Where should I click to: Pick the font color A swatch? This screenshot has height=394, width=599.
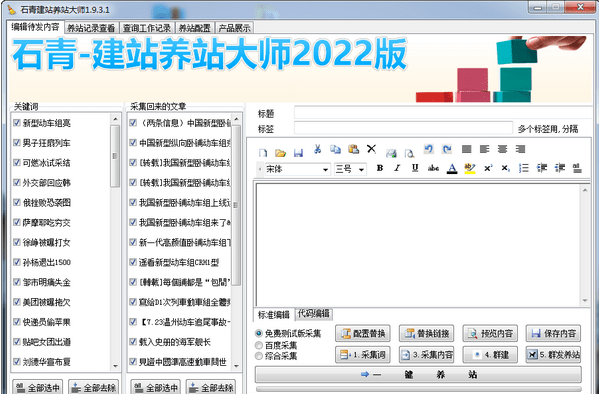pos(452,169)
